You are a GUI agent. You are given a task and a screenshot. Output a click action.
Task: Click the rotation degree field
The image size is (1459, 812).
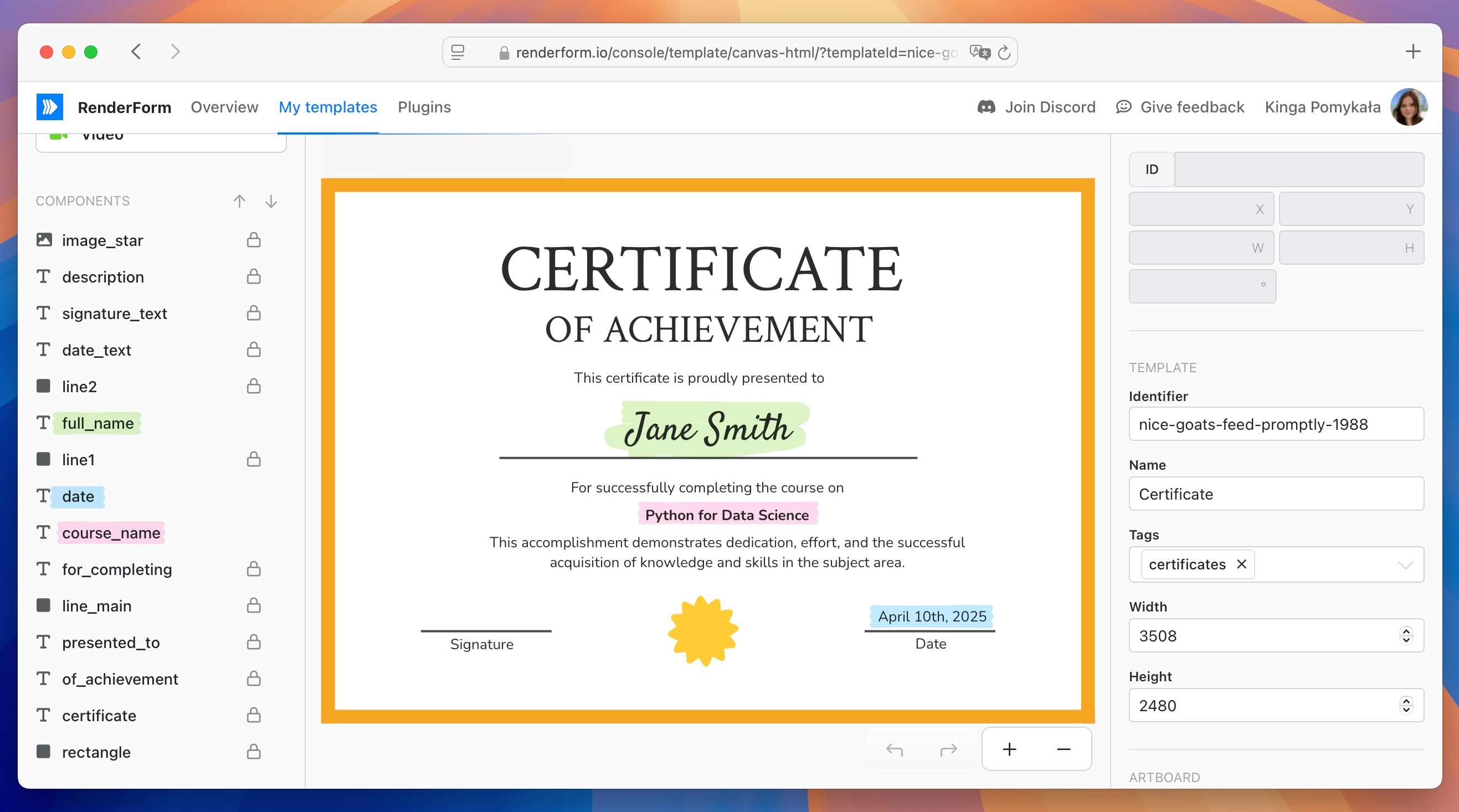tap(1202, 286)
